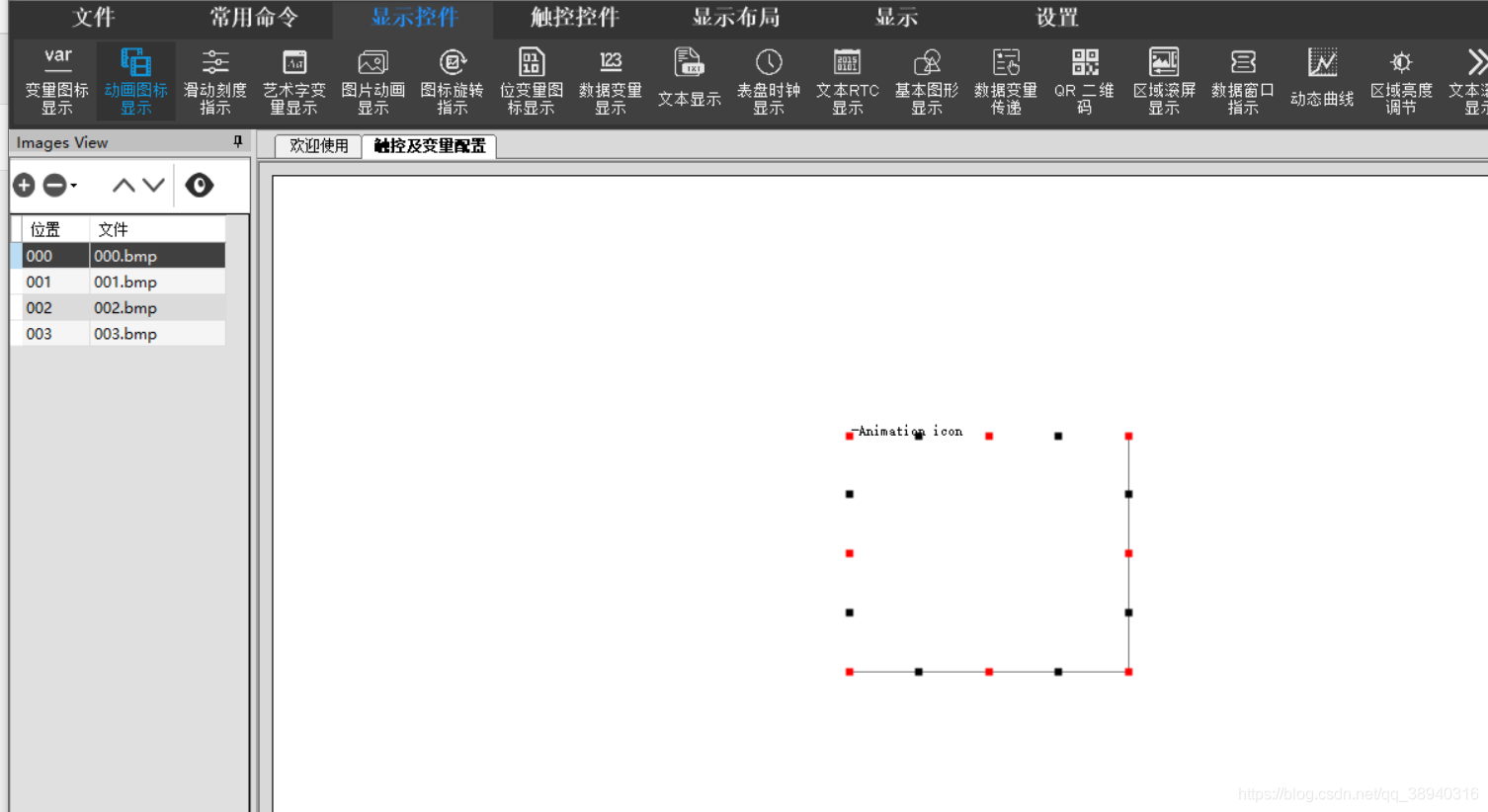Open the 常用命令 menu tab
The width and height of the screenshot is (1488, 812).
point(254,17)
